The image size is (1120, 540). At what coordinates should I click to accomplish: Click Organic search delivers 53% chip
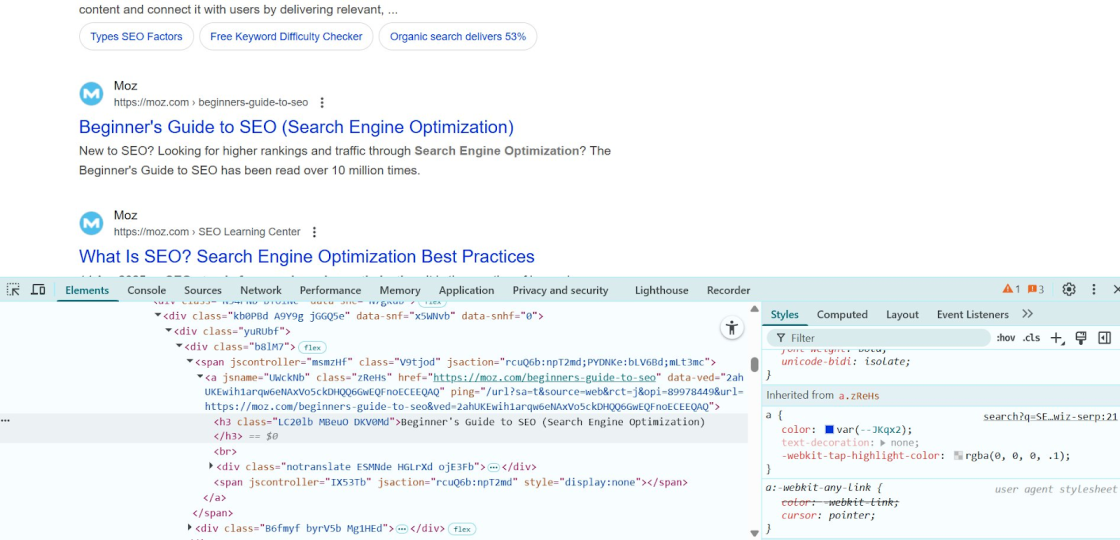pyautogui.click(x=458, y=36)
